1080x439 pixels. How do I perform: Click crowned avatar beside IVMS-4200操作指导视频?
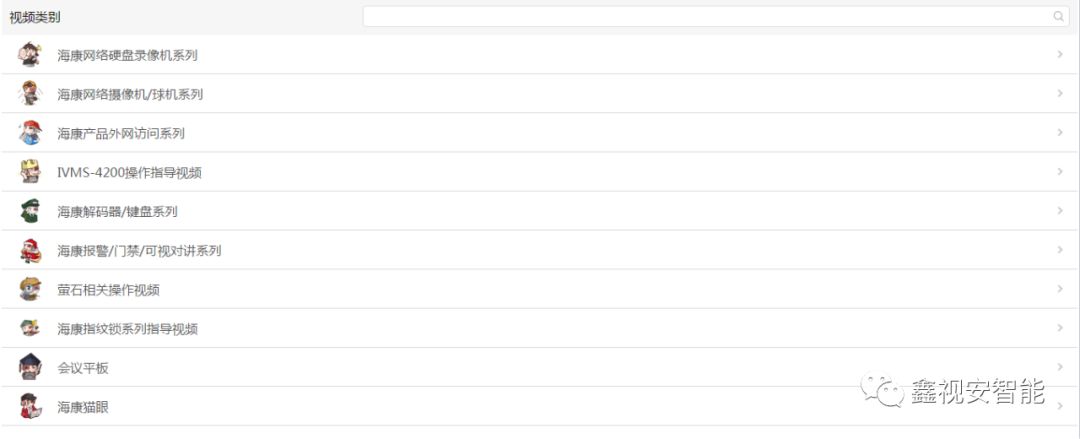[x=30, y=172]
